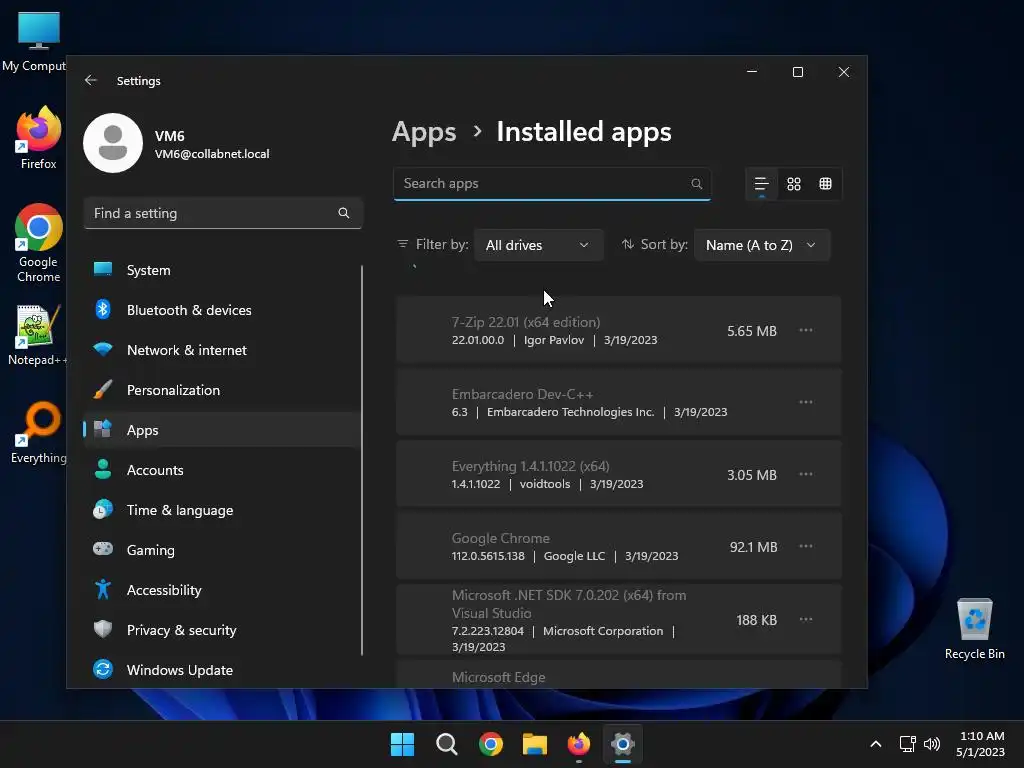Open more options for 7-Zip 22.01
This screenshot has width=1024, height=768.
(x=806, y=330)
